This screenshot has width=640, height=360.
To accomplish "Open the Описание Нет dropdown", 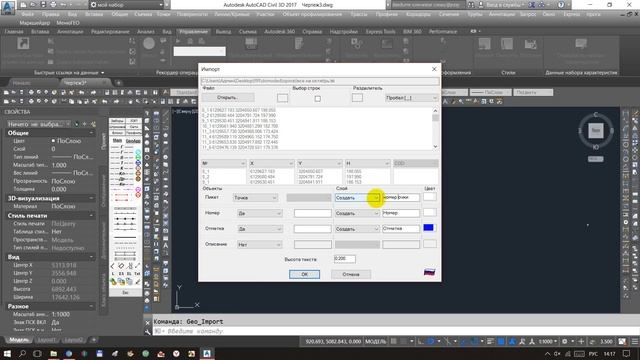I will tap(260, 244).
